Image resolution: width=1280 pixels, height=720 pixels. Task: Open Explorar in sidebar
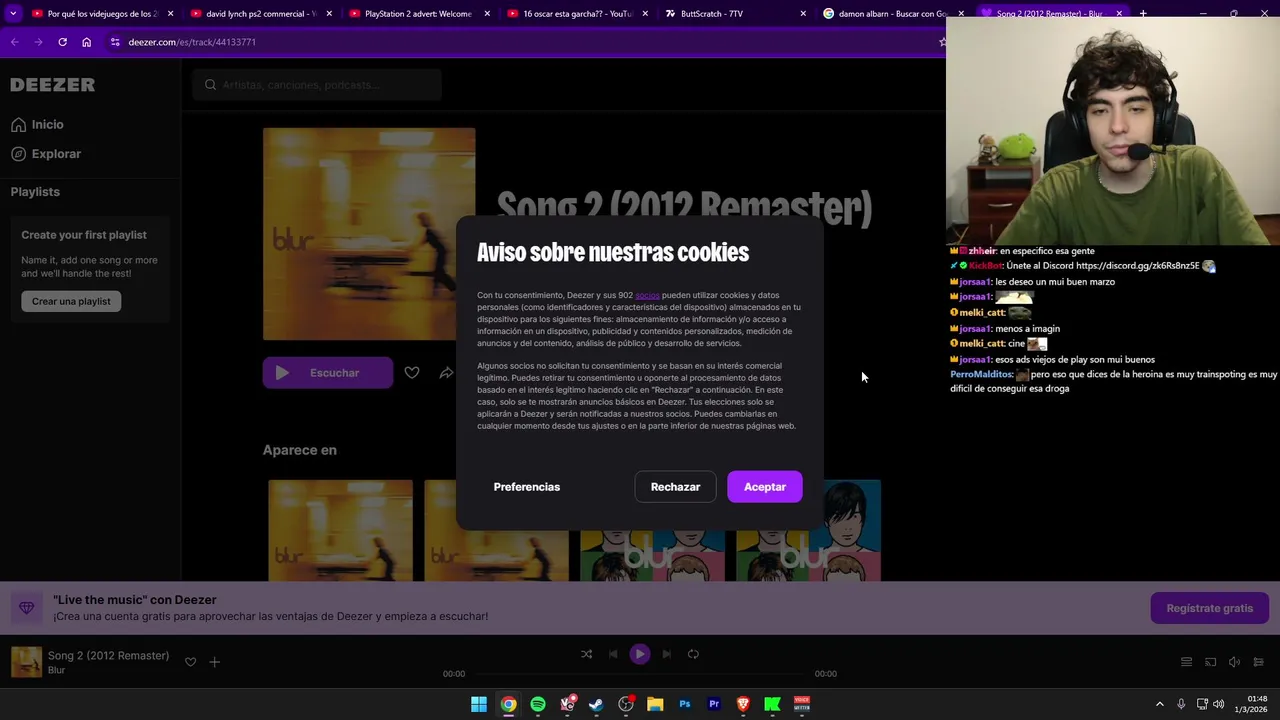pos(46,154)
